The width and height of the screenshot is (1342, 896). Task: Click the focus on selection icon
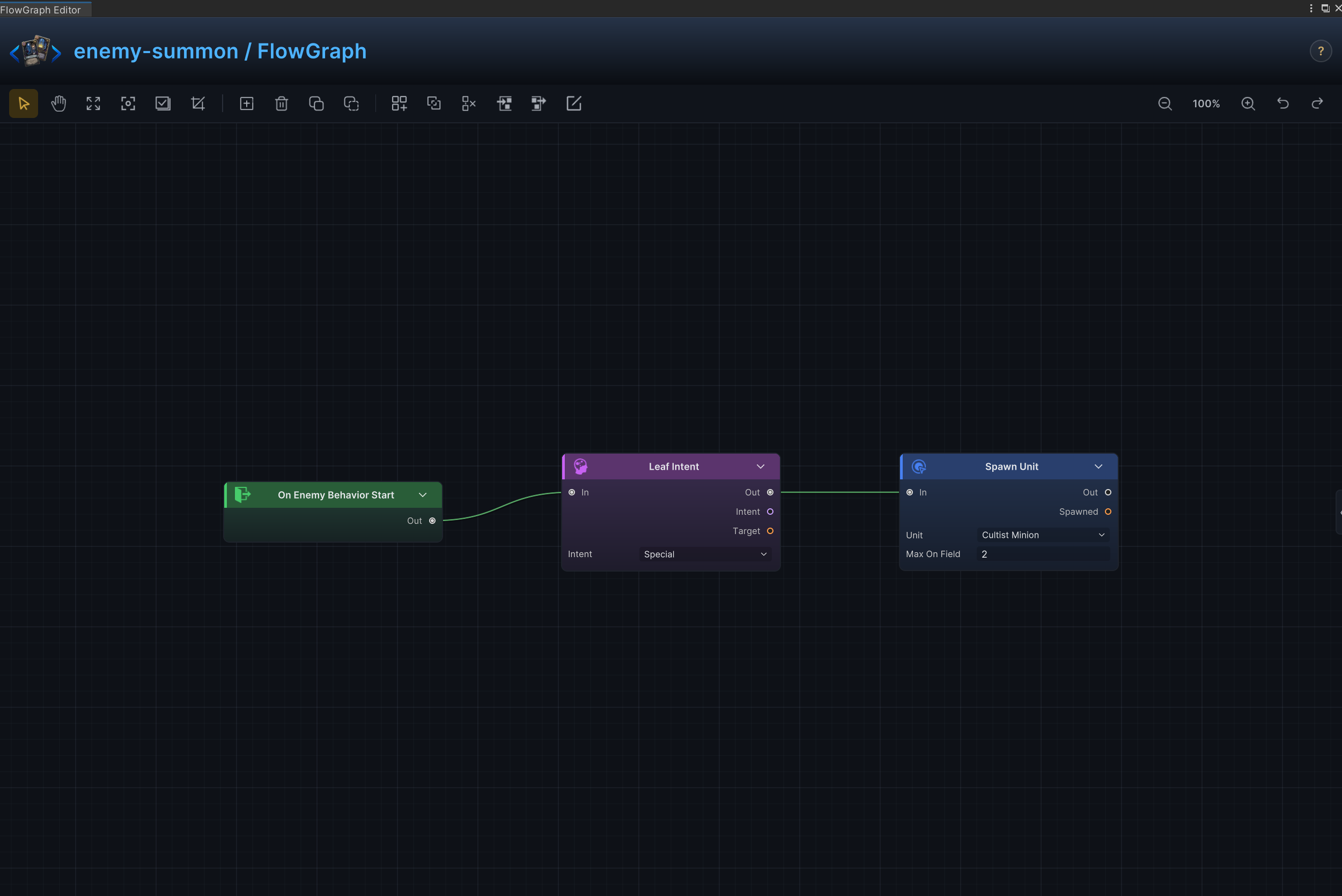[x=128, y=103]
